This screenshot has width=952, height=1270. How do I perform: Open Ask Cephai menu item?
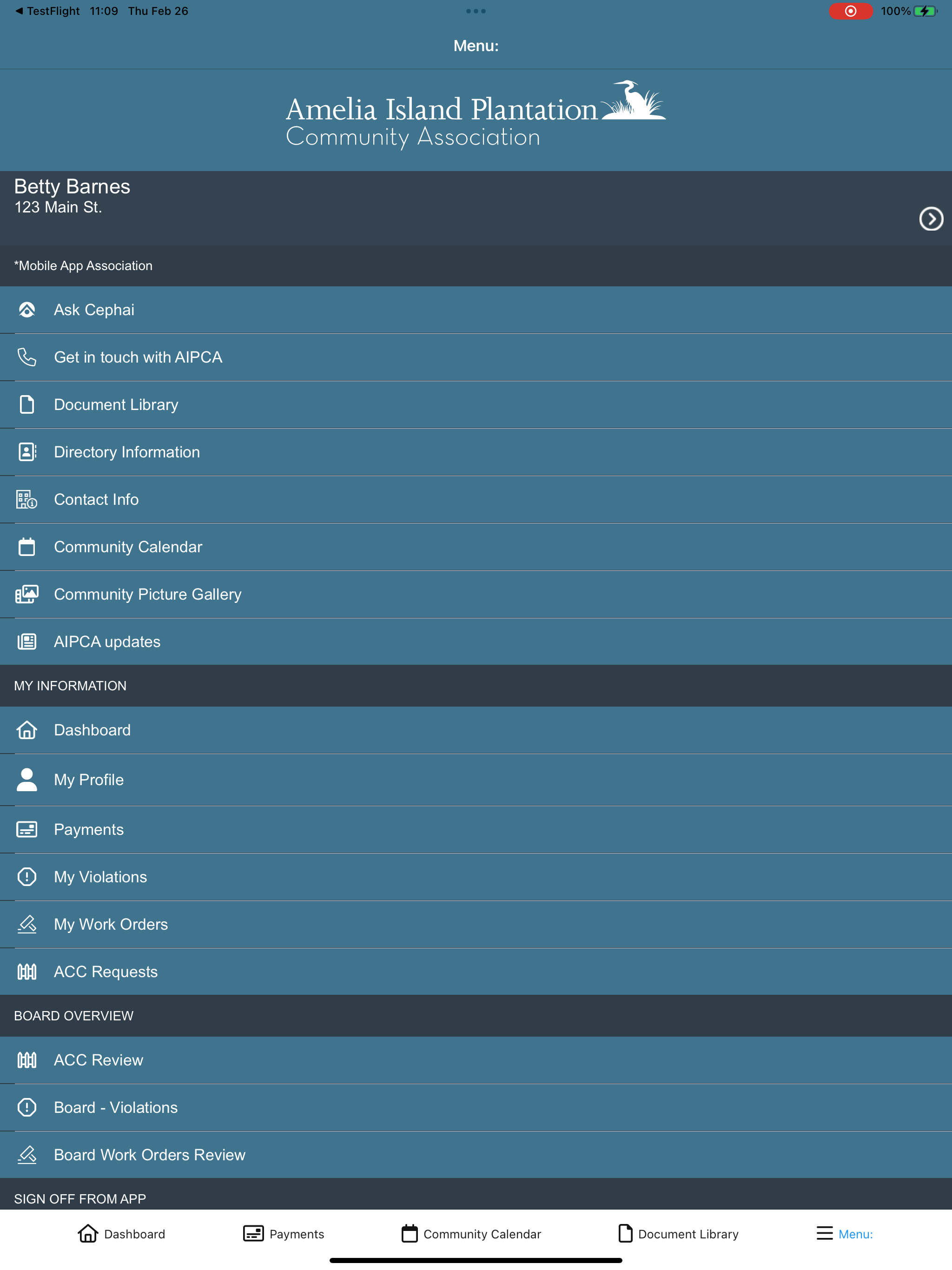[x=476, y=310]
